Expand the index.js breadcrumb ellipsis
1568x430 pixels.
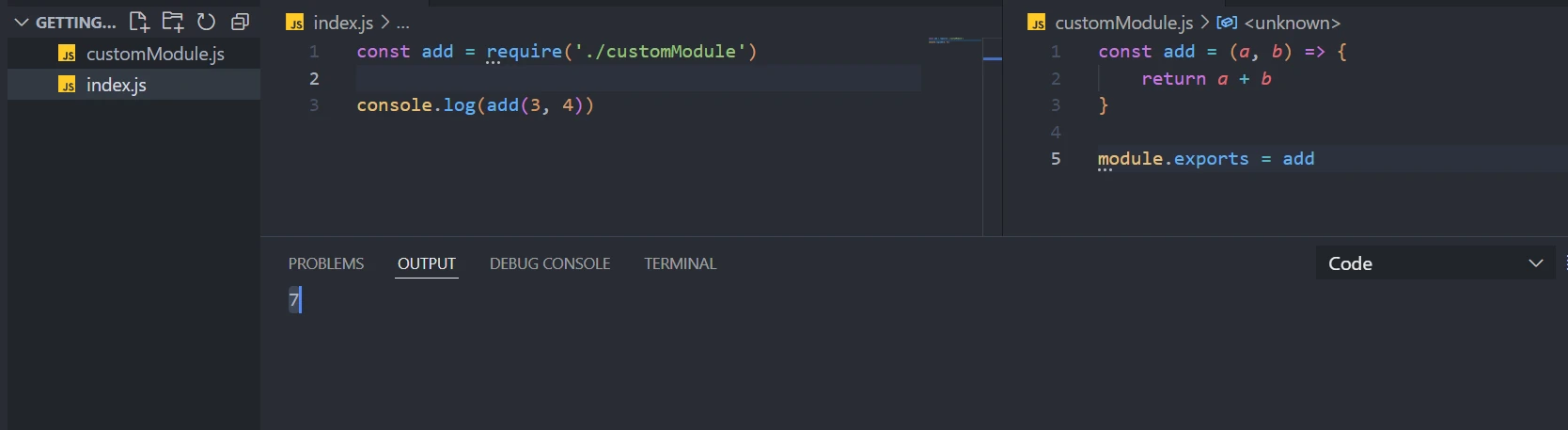(x=402, y=24)
